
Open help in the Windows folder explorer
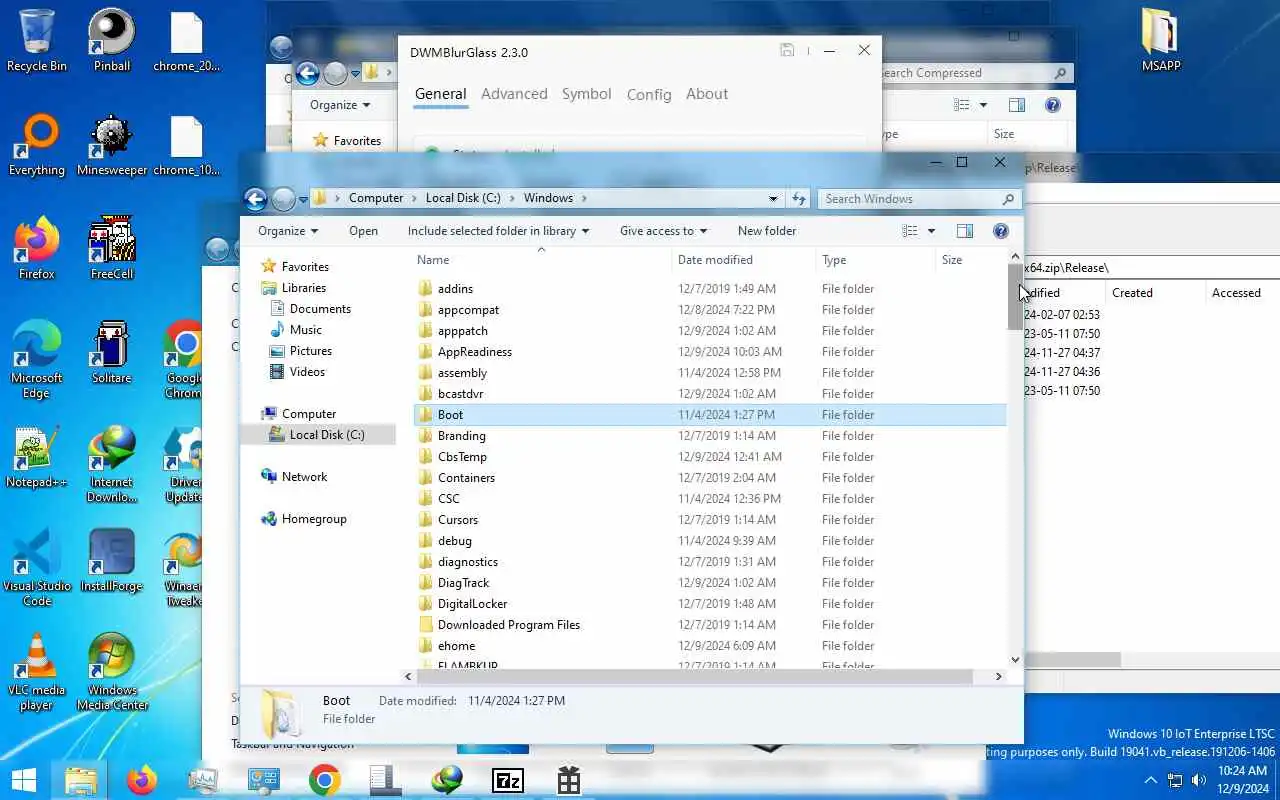1000,231
